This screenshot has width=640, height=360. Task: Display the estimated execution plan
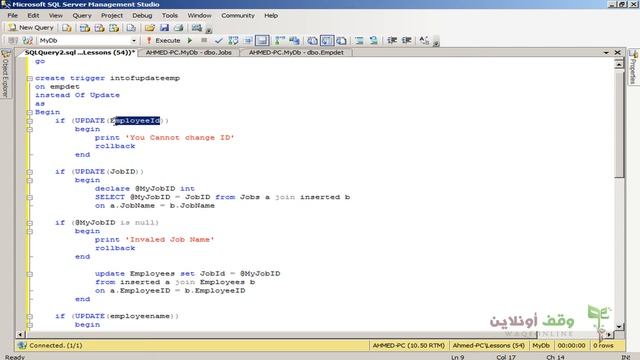click(x=233, y=40)
